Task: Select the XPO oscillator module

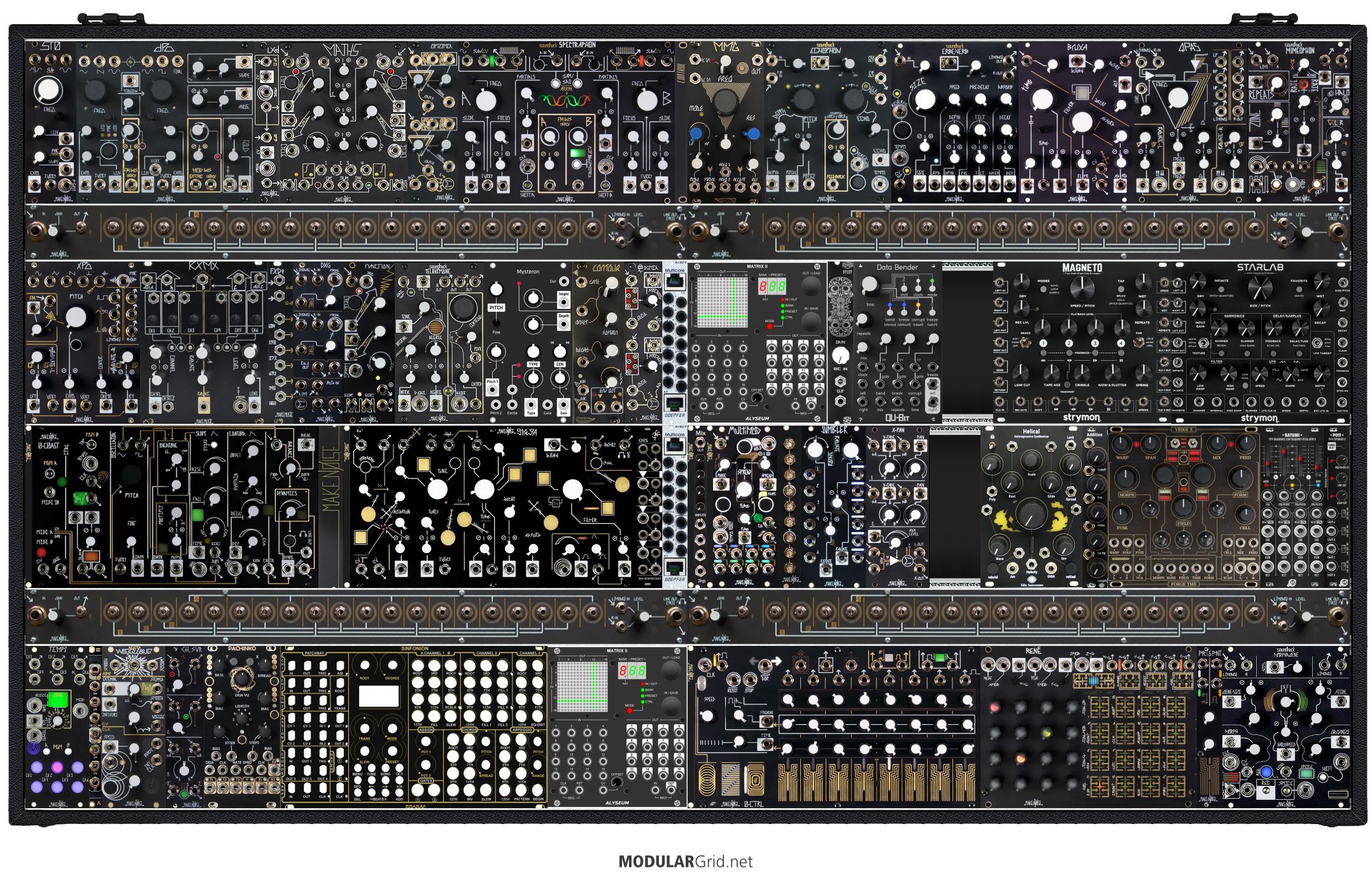Action: click(x=83, y=342)
